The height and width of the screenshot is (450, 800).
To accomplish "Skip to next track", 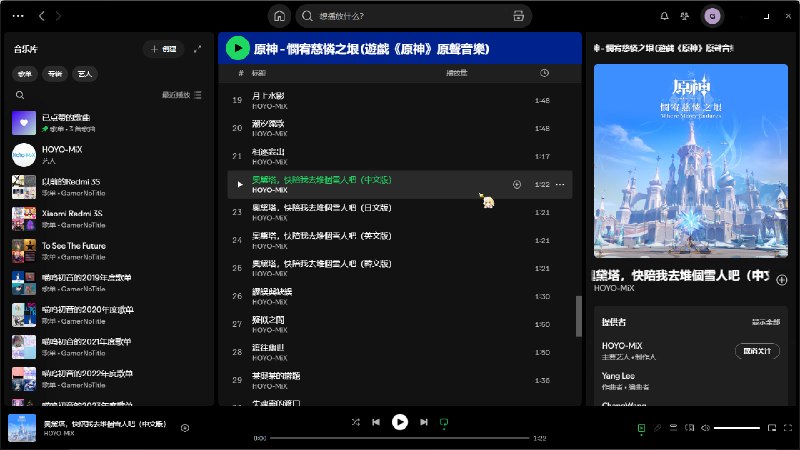I will click(x=423, y=422).
